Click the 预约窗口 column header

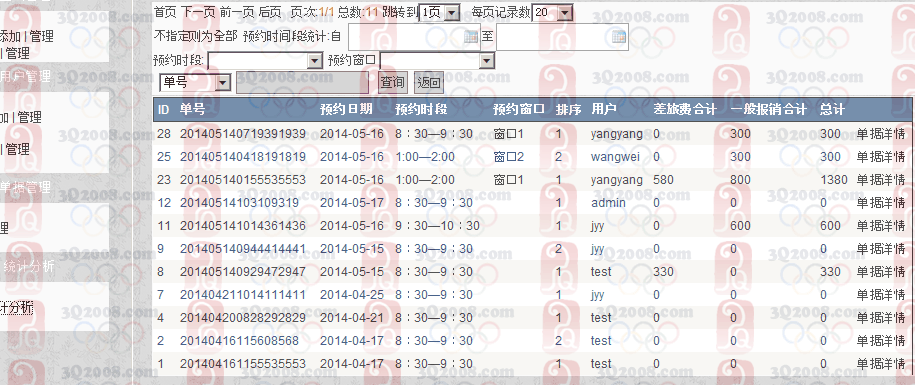pos(519,109)
